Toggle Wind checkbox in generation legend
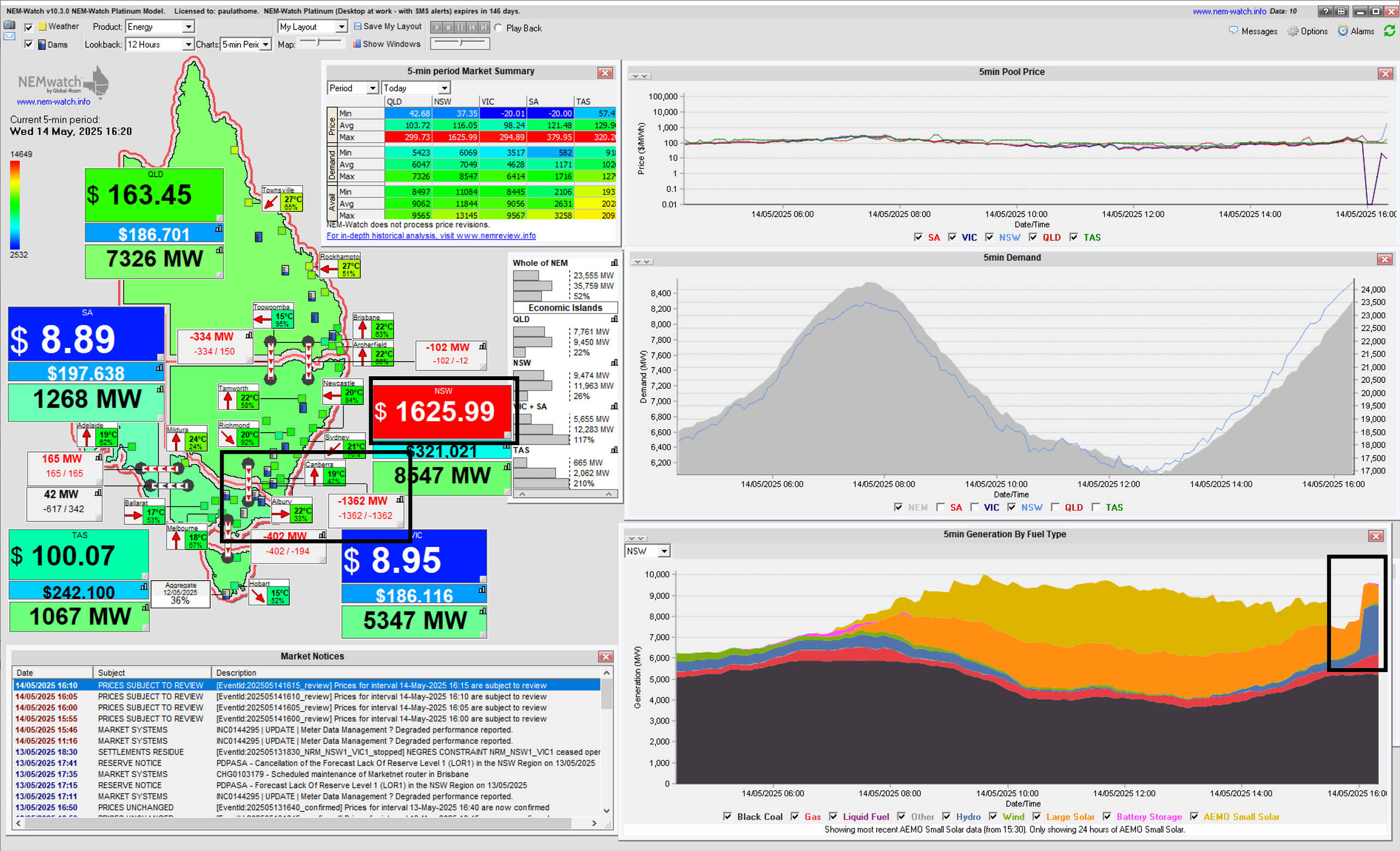 (x=993, y=817)
